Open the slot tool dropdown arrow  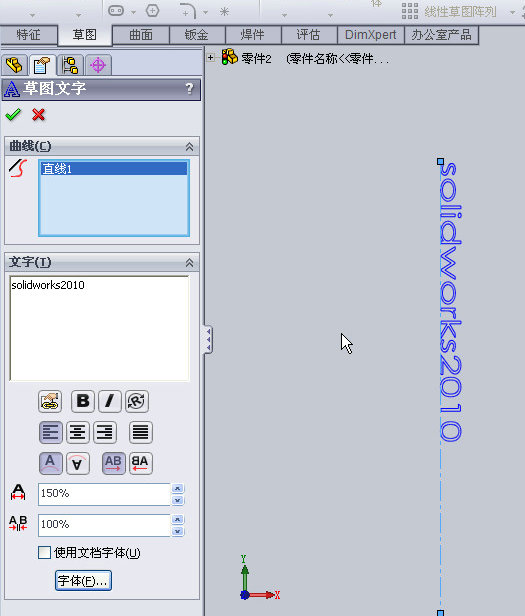[134, 13]
